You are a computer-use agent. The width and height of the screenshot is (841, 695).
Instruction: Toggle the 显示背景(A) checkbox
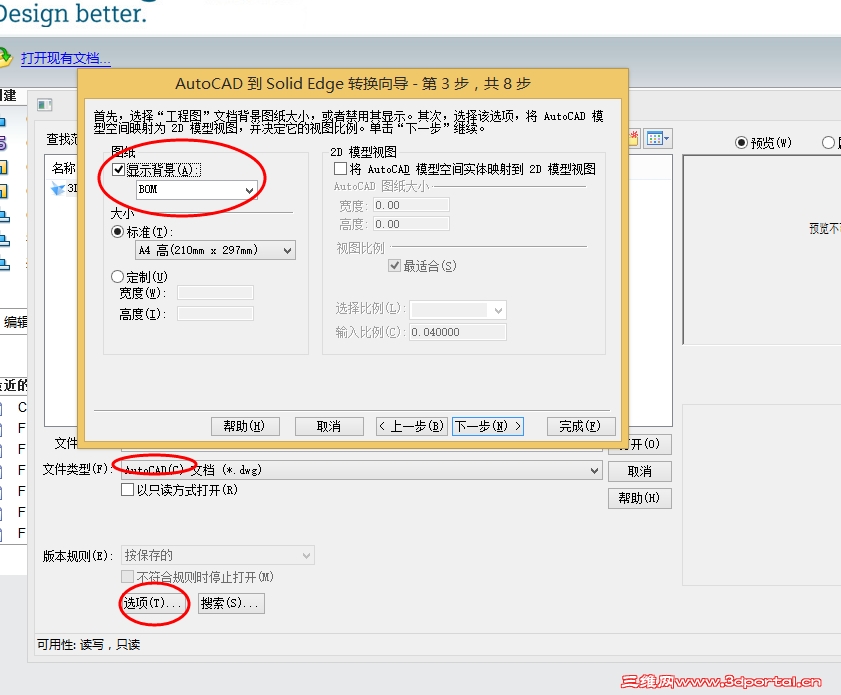tap(119, 170)
